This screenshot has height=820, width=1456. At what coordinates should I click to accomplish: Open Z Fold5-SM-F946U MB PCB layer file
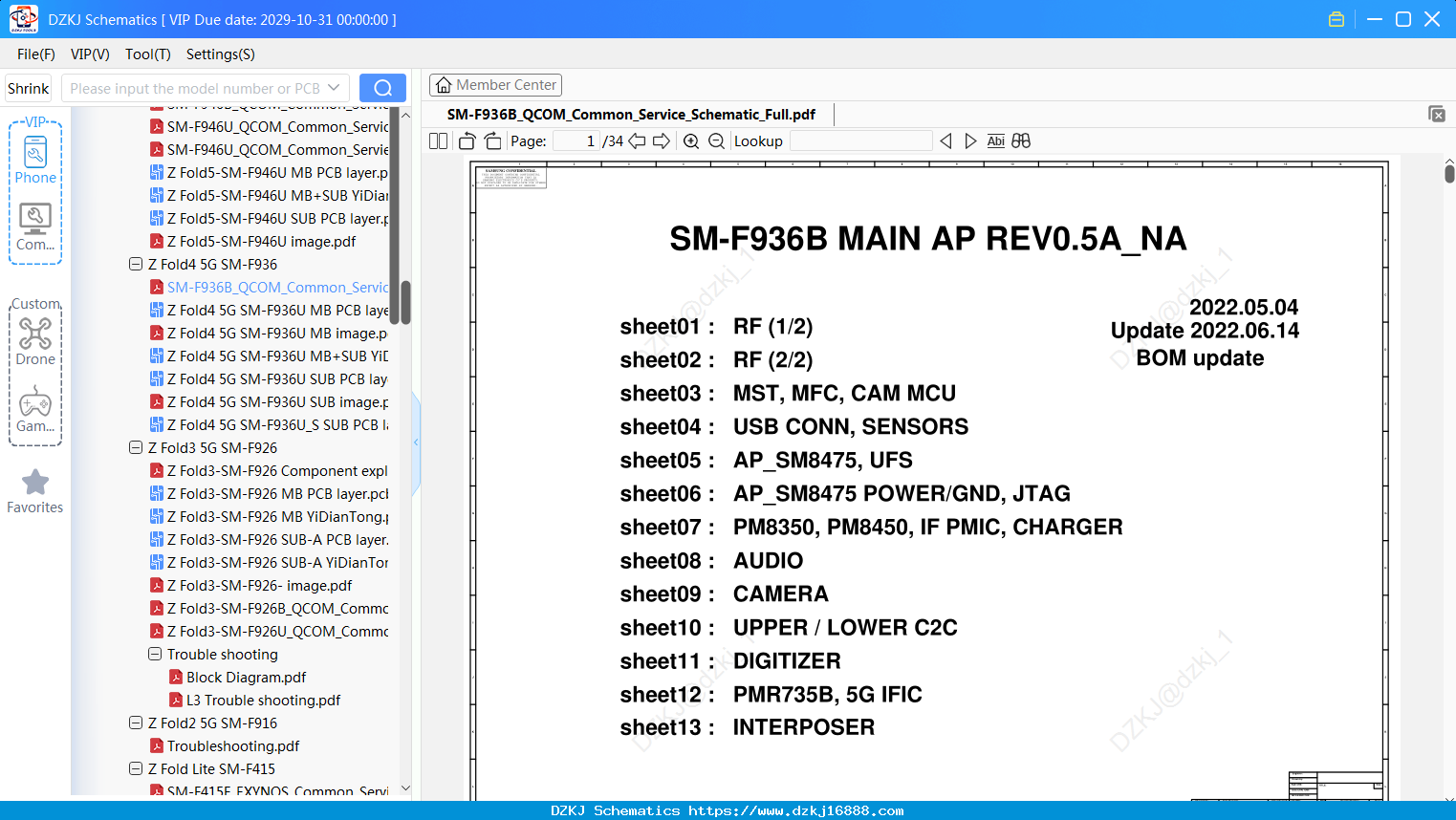[x=269, y=173]
